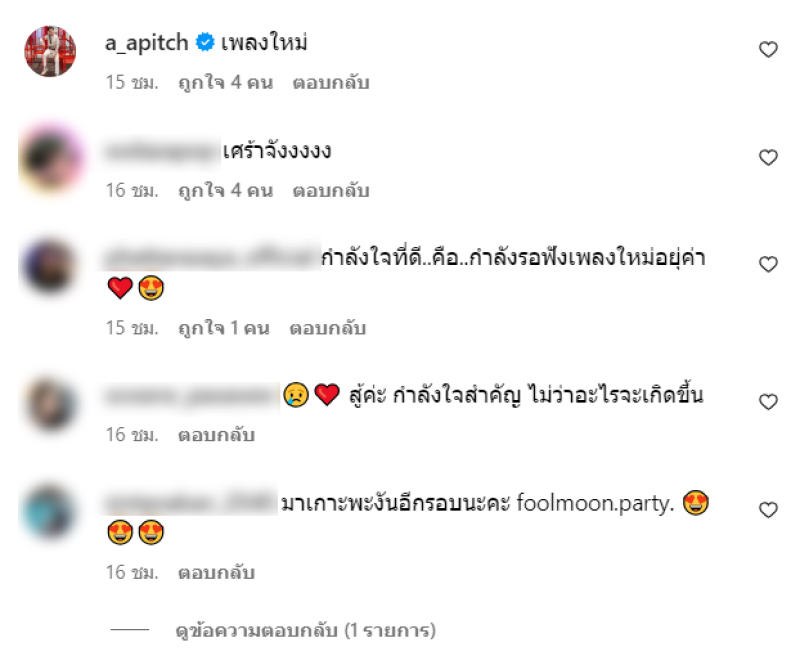
Task: Heart the สู้ค่ะ กำลังใจสำคัญ comment
Action: 768,402
